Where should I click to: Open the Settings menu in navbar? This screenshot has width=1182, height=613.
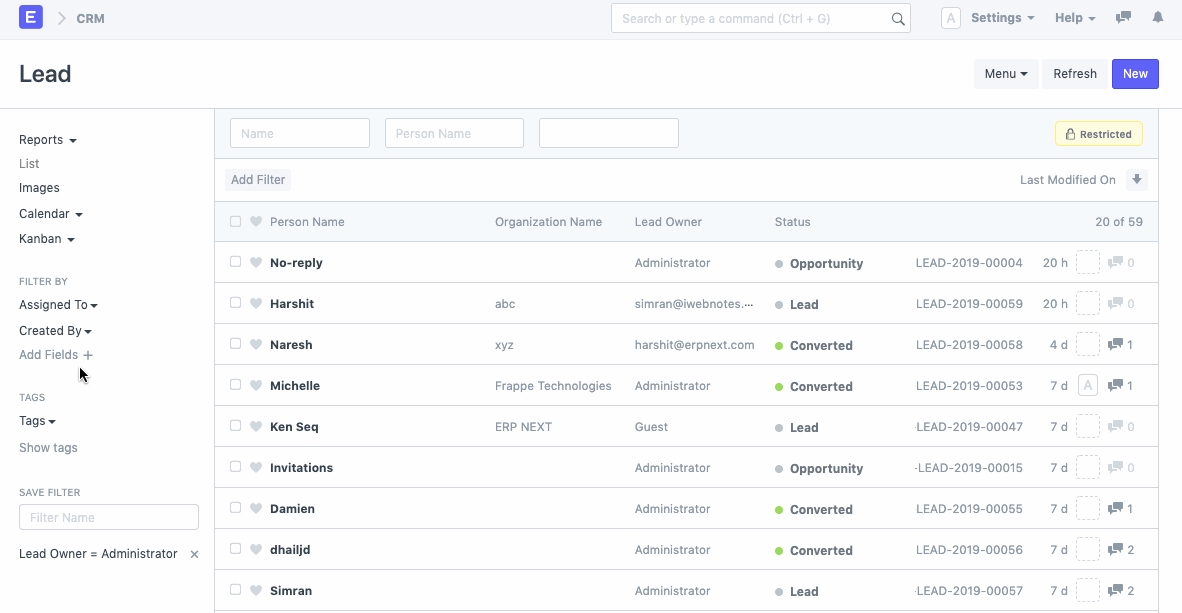coord(1001,18)
